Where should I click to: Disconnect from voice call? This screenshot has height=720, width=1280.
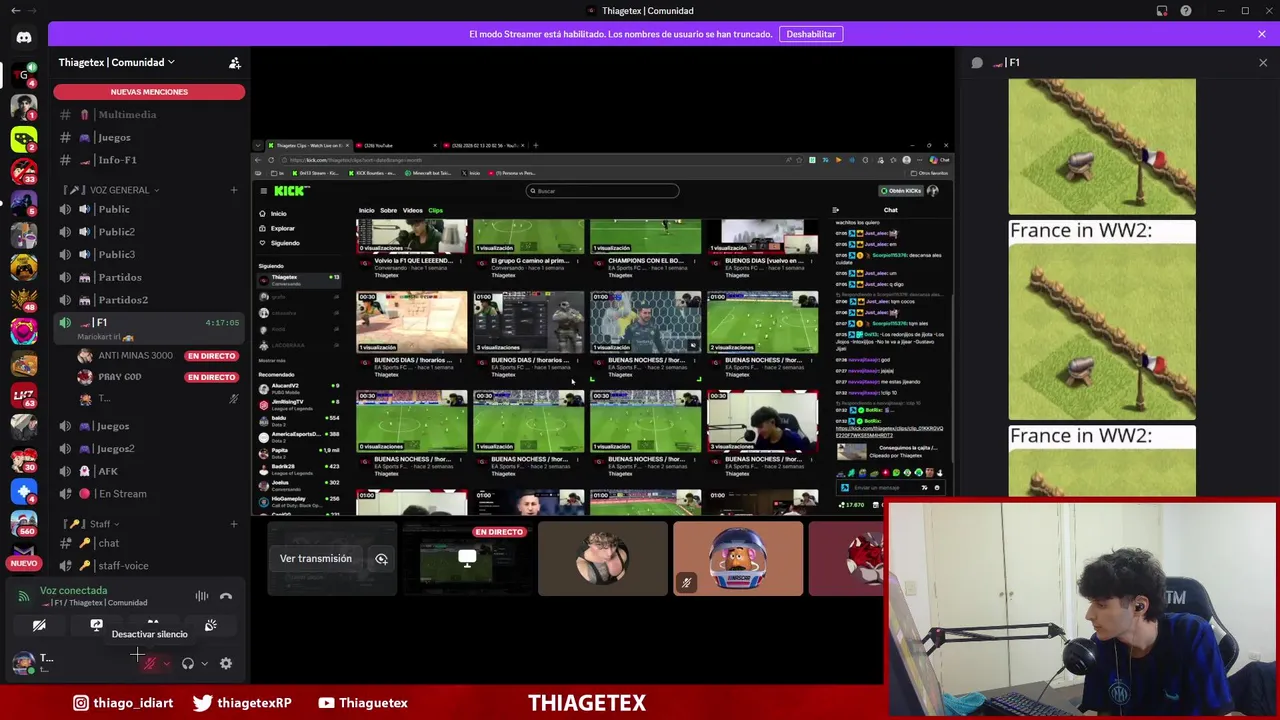coord(226,596)
